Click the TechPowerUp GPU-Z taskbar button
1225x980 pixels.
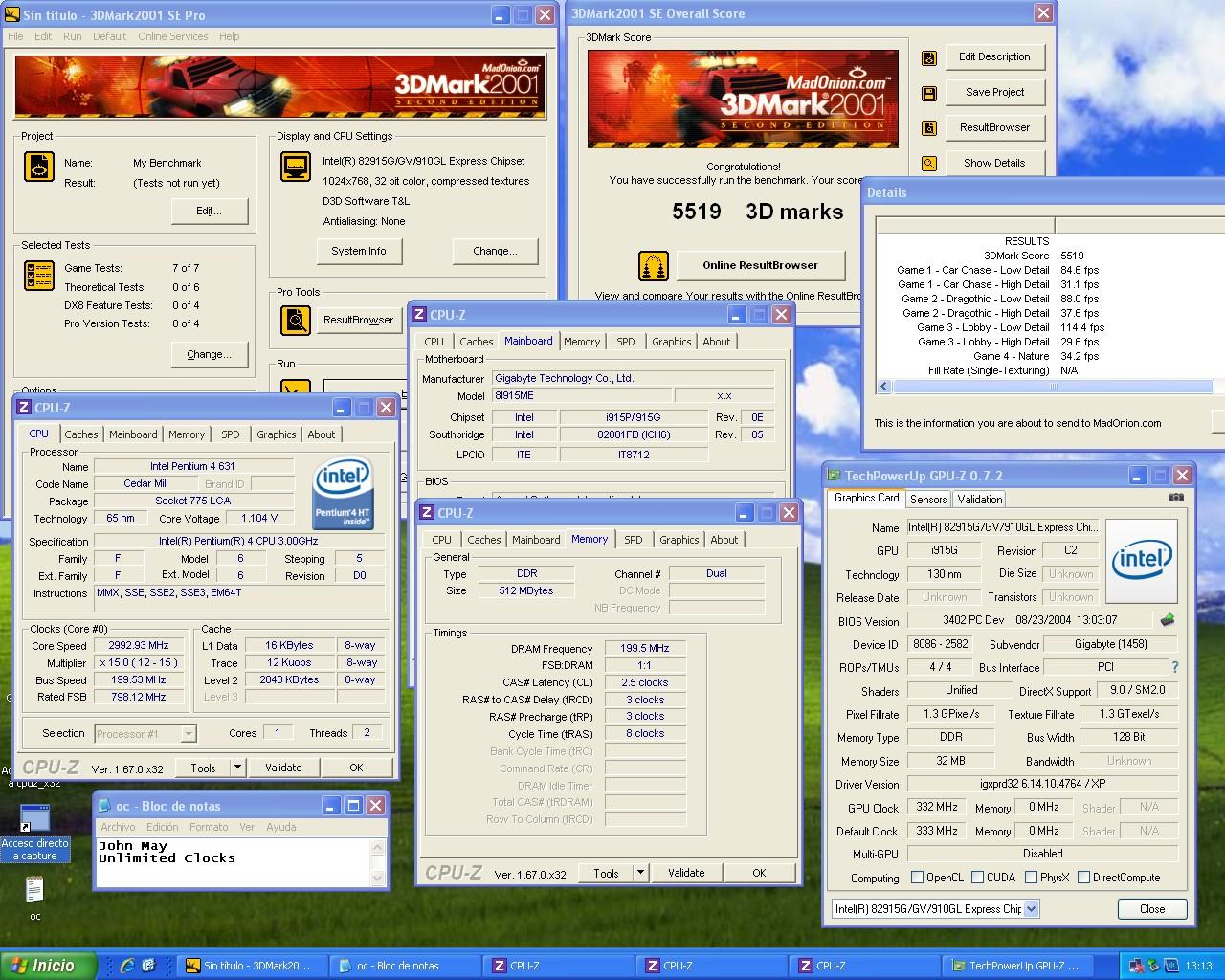[1017, 966]
